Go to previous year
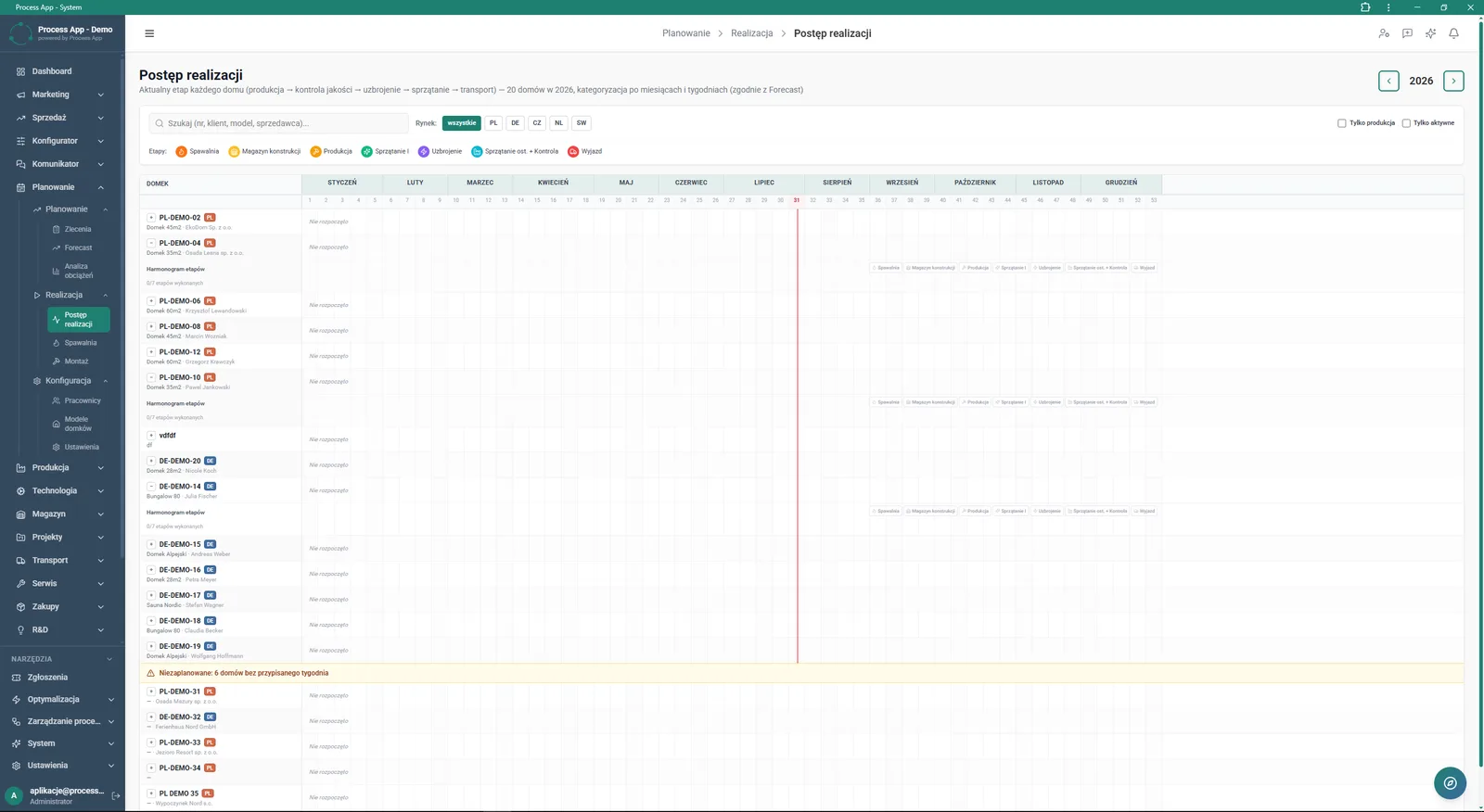The width and height of the screenshot is (1484, 812). [1388, 81]
